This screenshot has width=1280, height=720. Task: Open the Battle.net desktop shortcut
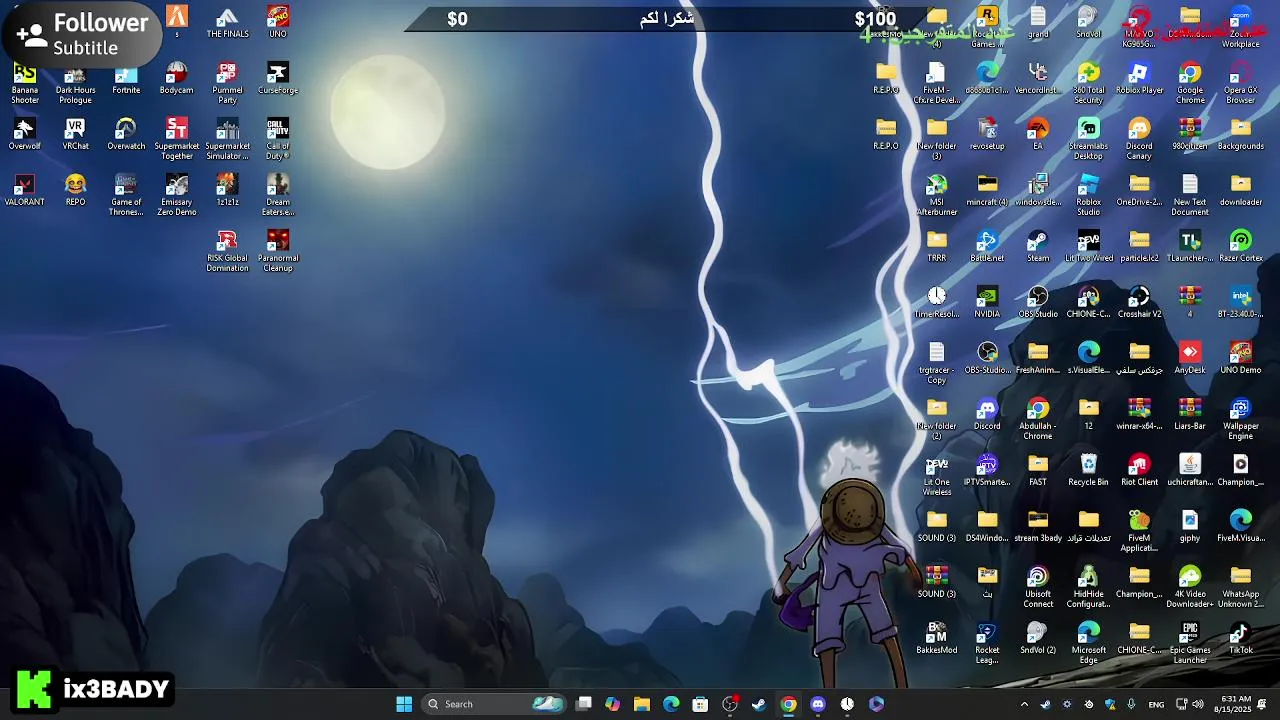(x=987, y=247)
